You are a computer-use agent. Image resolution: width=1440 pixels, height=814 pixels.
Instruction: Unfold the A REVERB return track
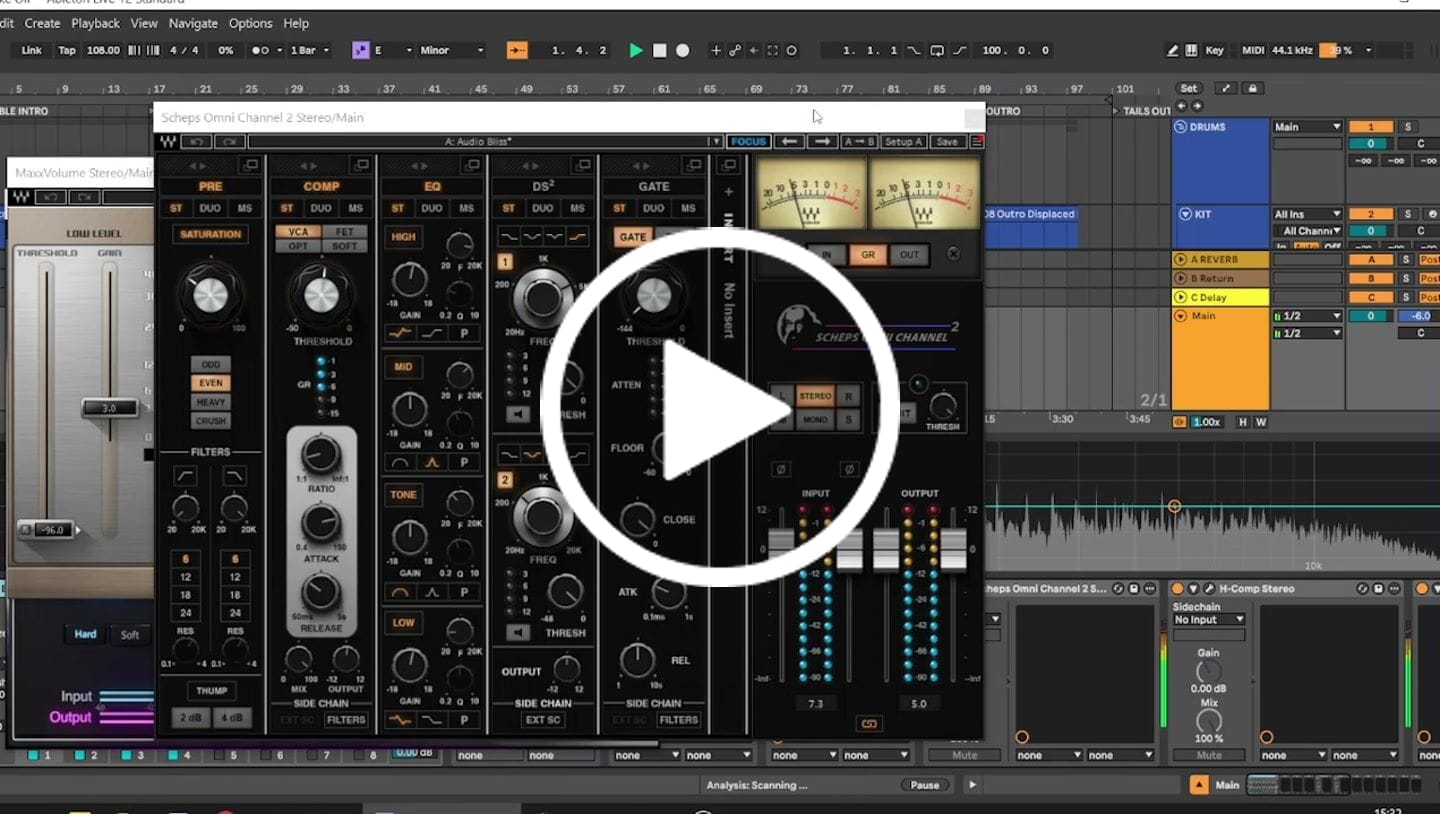(x=1181, y=260)
